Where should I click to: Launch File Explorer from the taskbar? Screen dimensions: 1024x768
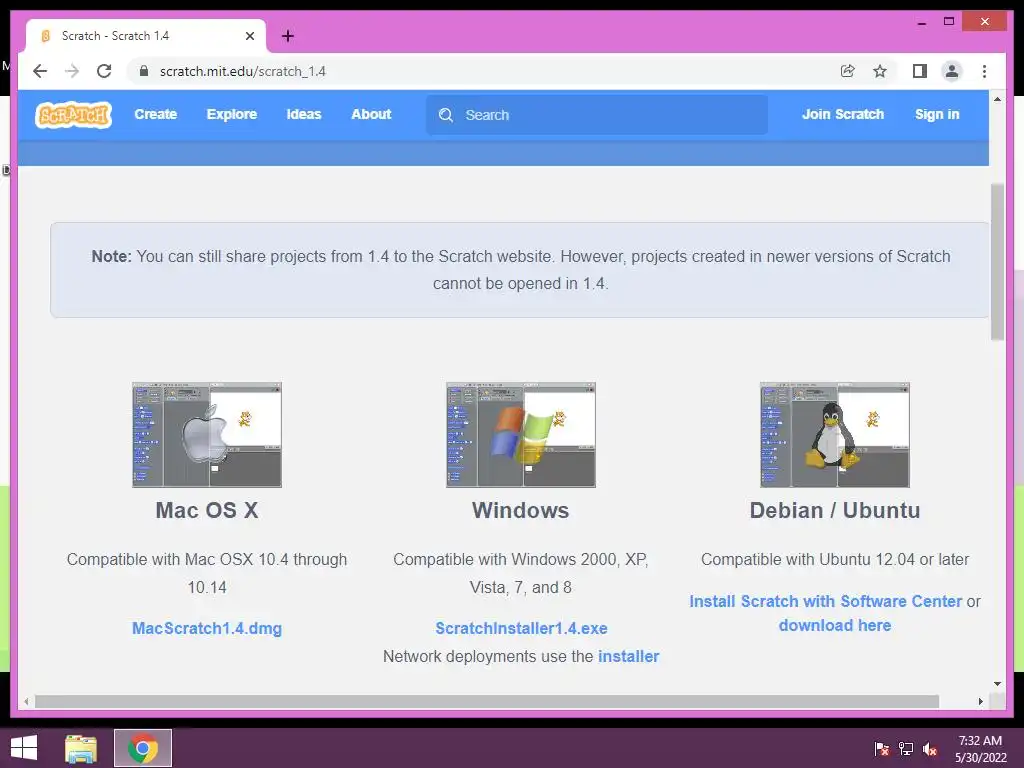tap(81, 748)
